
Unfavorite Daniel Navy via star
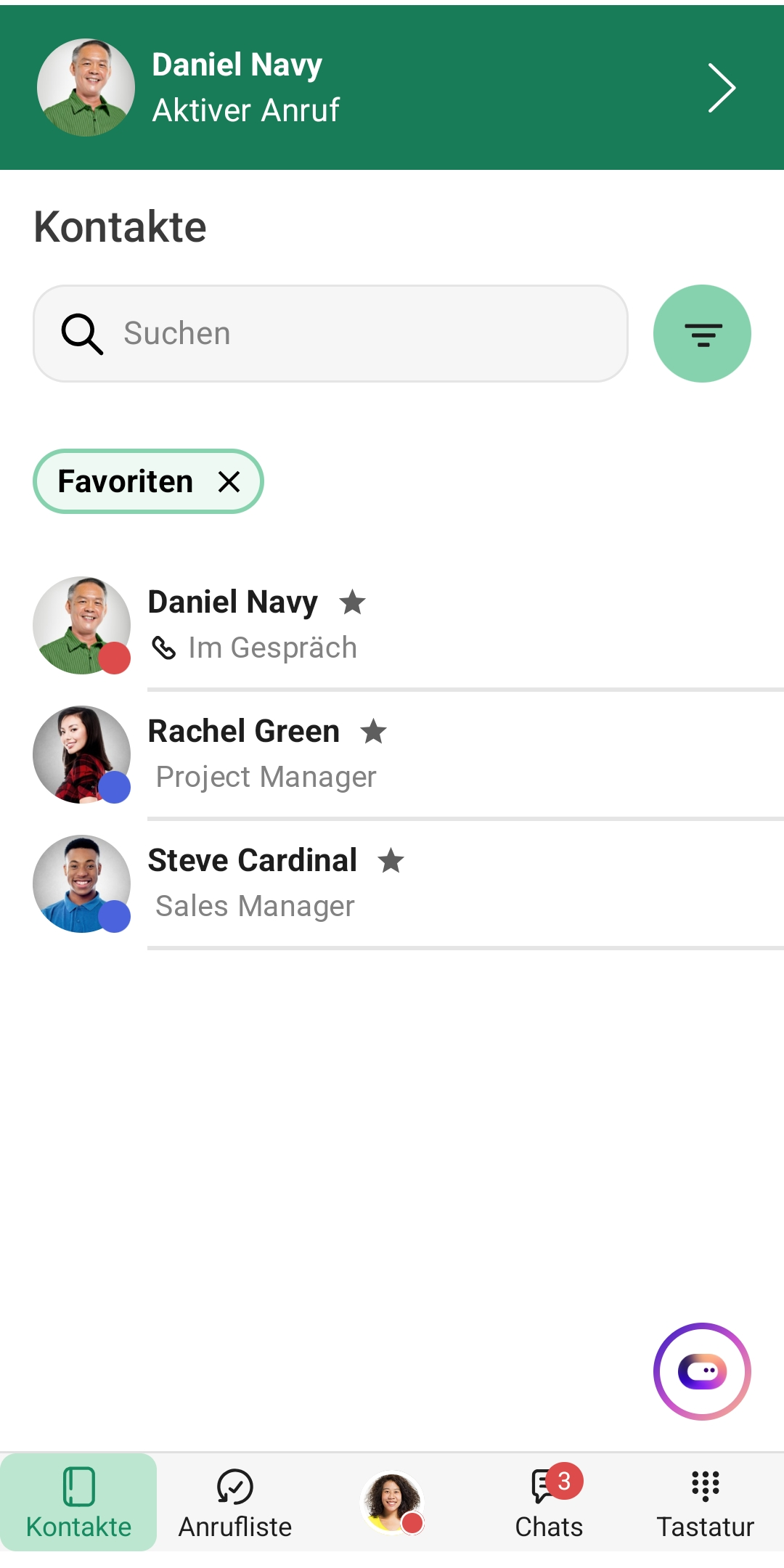(353, 602)
